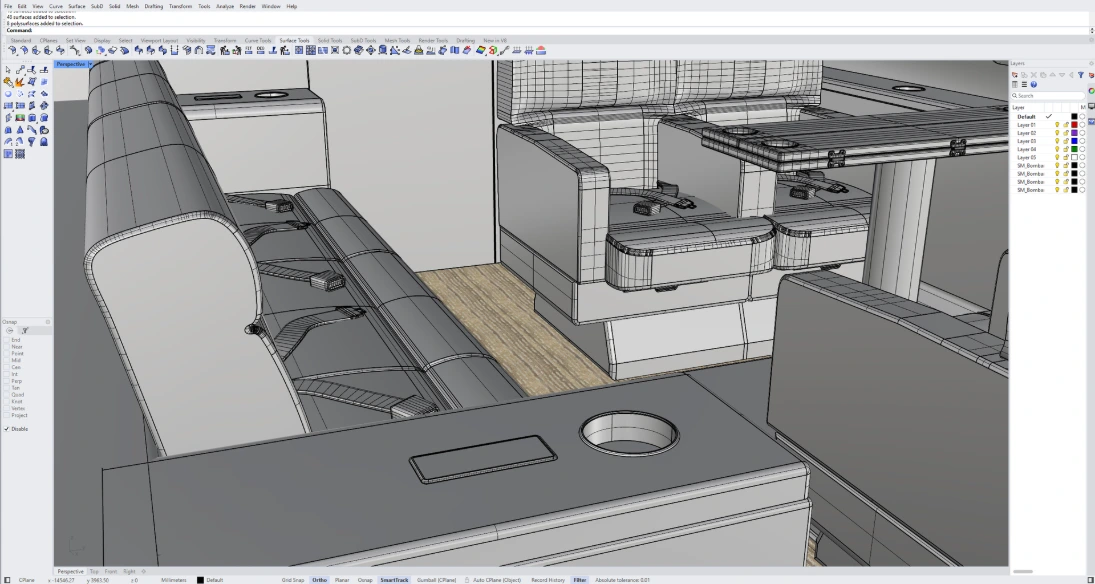Click the new layer icon in Layers panel
The image size is (1095, 584).
(x=1016, y=75)
